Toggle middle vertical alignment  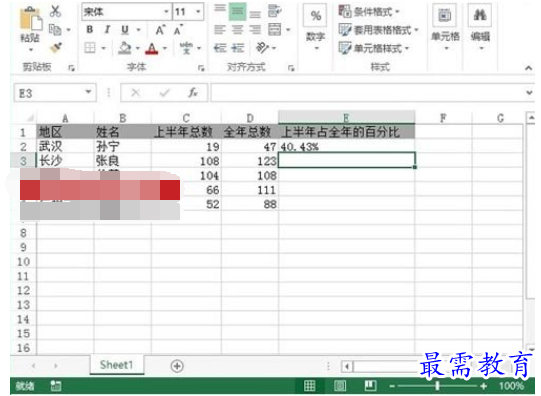[x=237, y=11]
